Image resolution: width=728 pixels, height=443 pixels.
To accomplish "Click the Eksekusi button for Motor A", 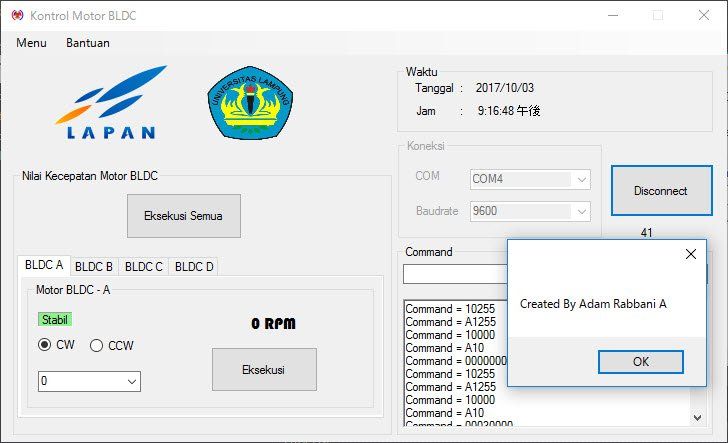I will (x=264, y=370).
